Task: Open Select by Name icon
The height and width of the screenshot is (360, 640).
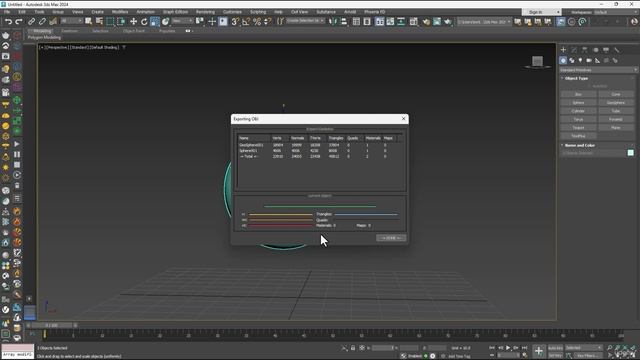Action: (99, 22)
